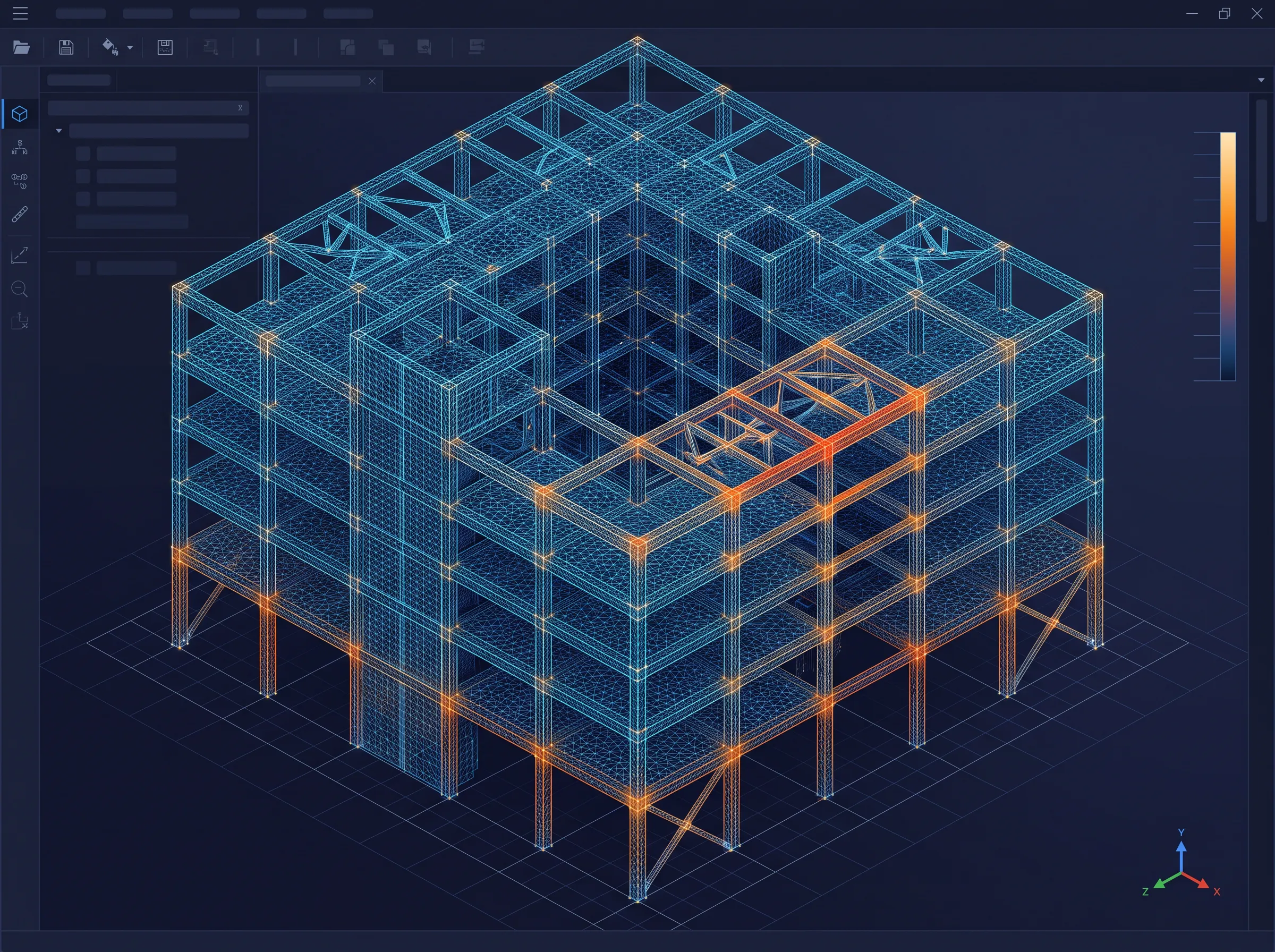Tick the third checkbox in the model tree

(x=83, y=199)
